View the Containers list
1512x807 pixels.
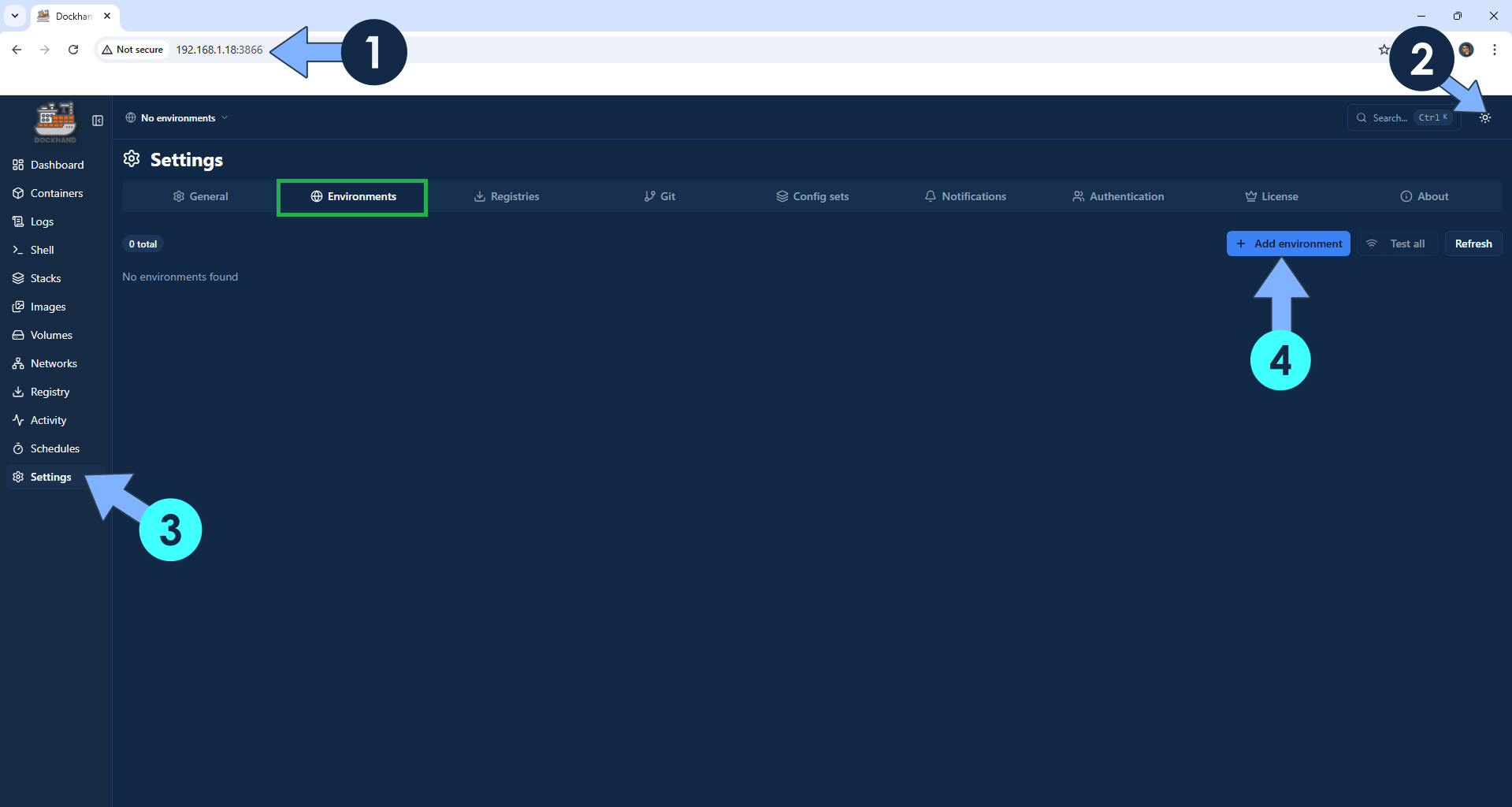(x=55, y=193)
